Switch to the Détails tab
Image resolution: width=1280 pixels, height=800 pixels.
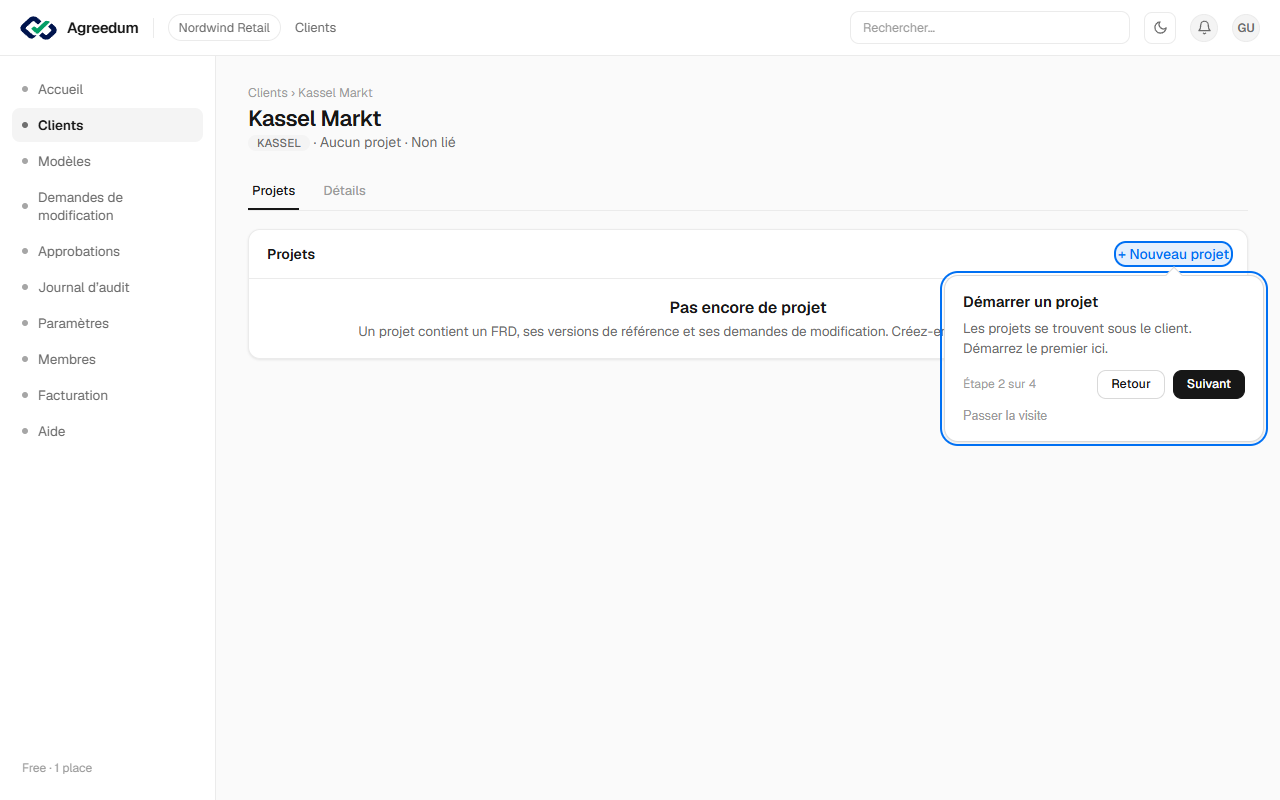point(344,190)
